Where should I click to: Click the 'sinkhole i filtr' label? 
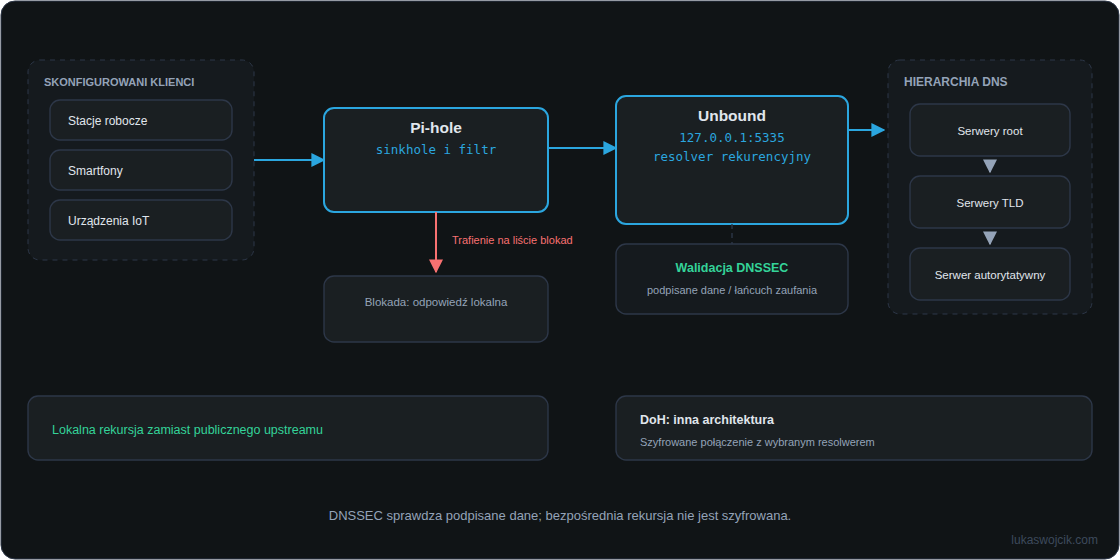(x=436, y=150)
